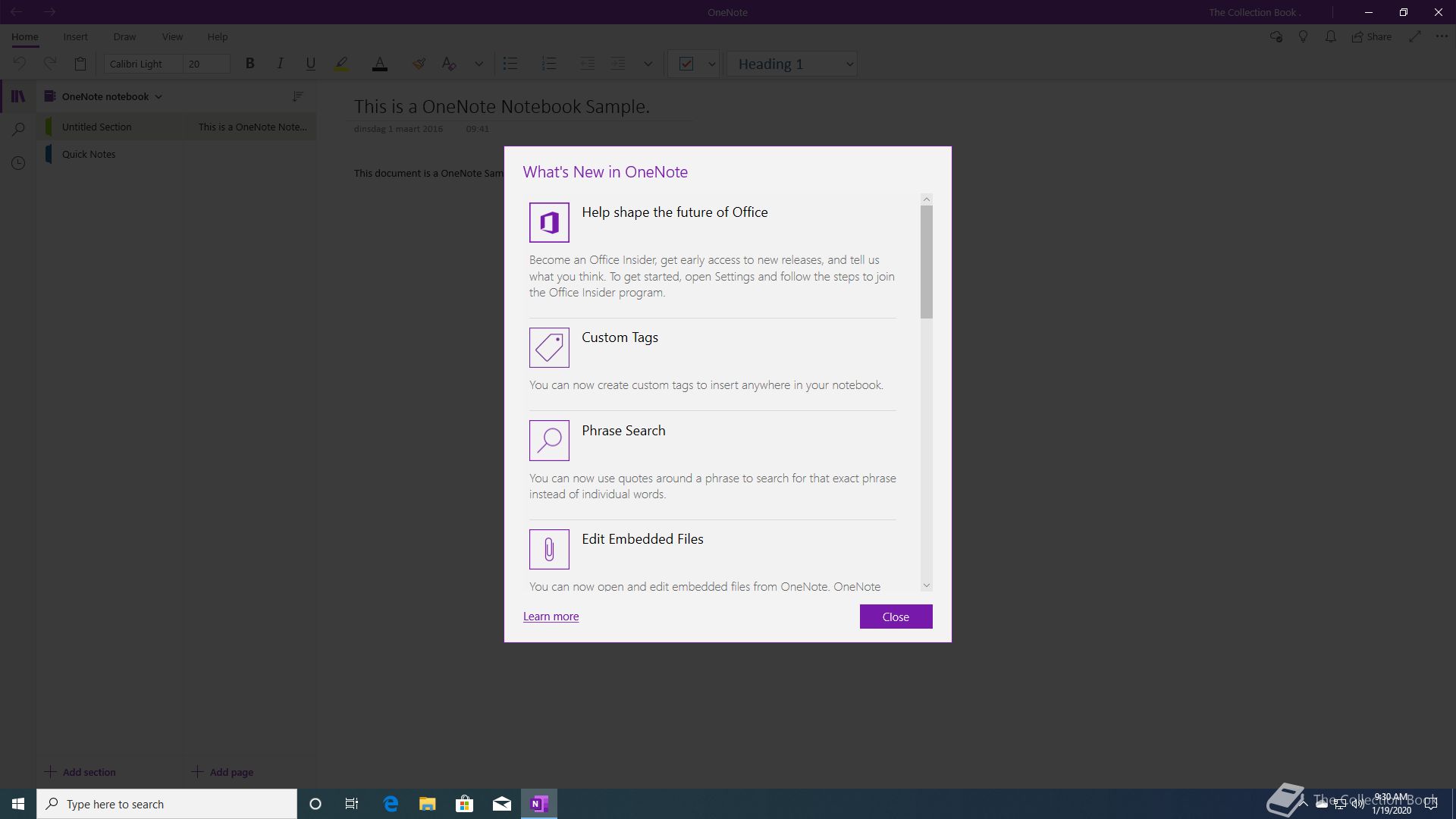Click Add page
This screenshot has width=1456, height=819.
(222, 772)
